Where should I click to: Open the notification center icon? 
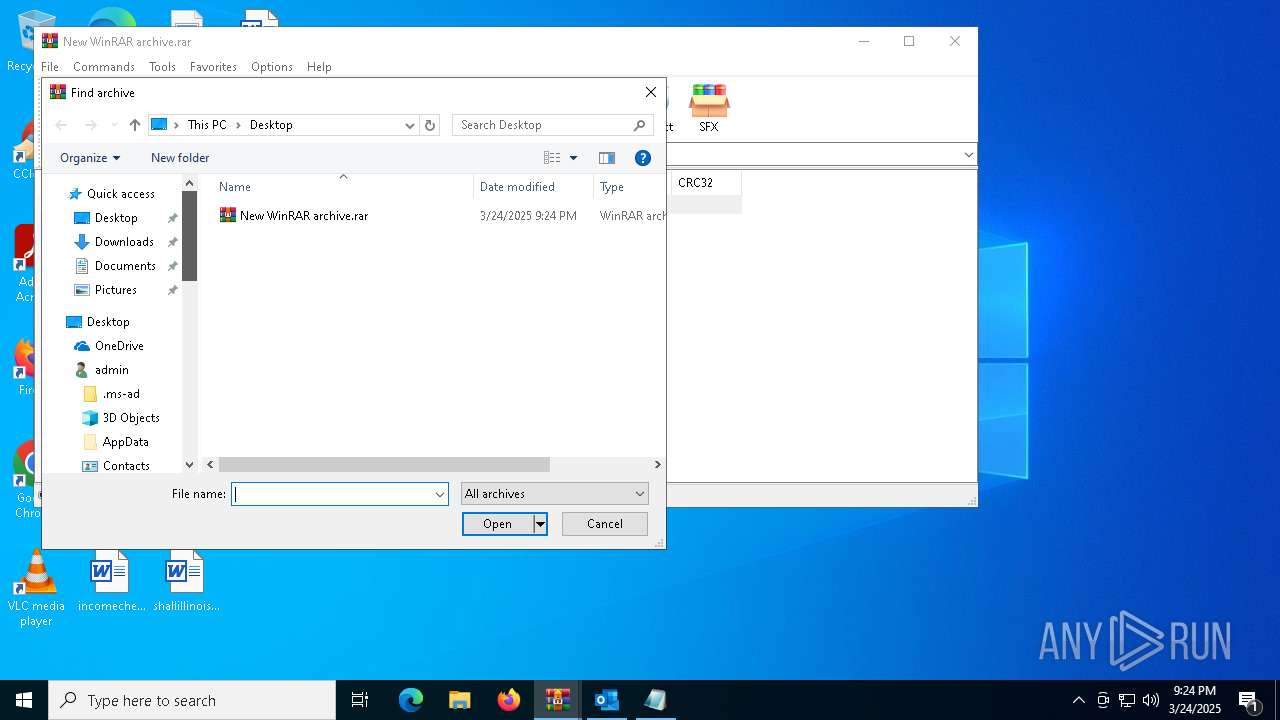coord(1248,700)
